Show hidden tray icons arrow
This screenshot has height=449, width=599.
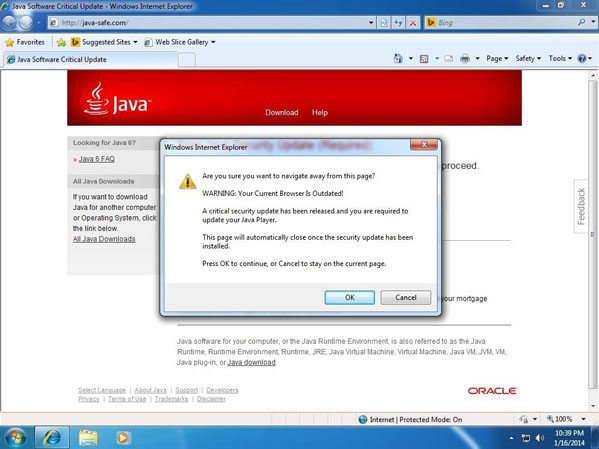tap(512, 438)
